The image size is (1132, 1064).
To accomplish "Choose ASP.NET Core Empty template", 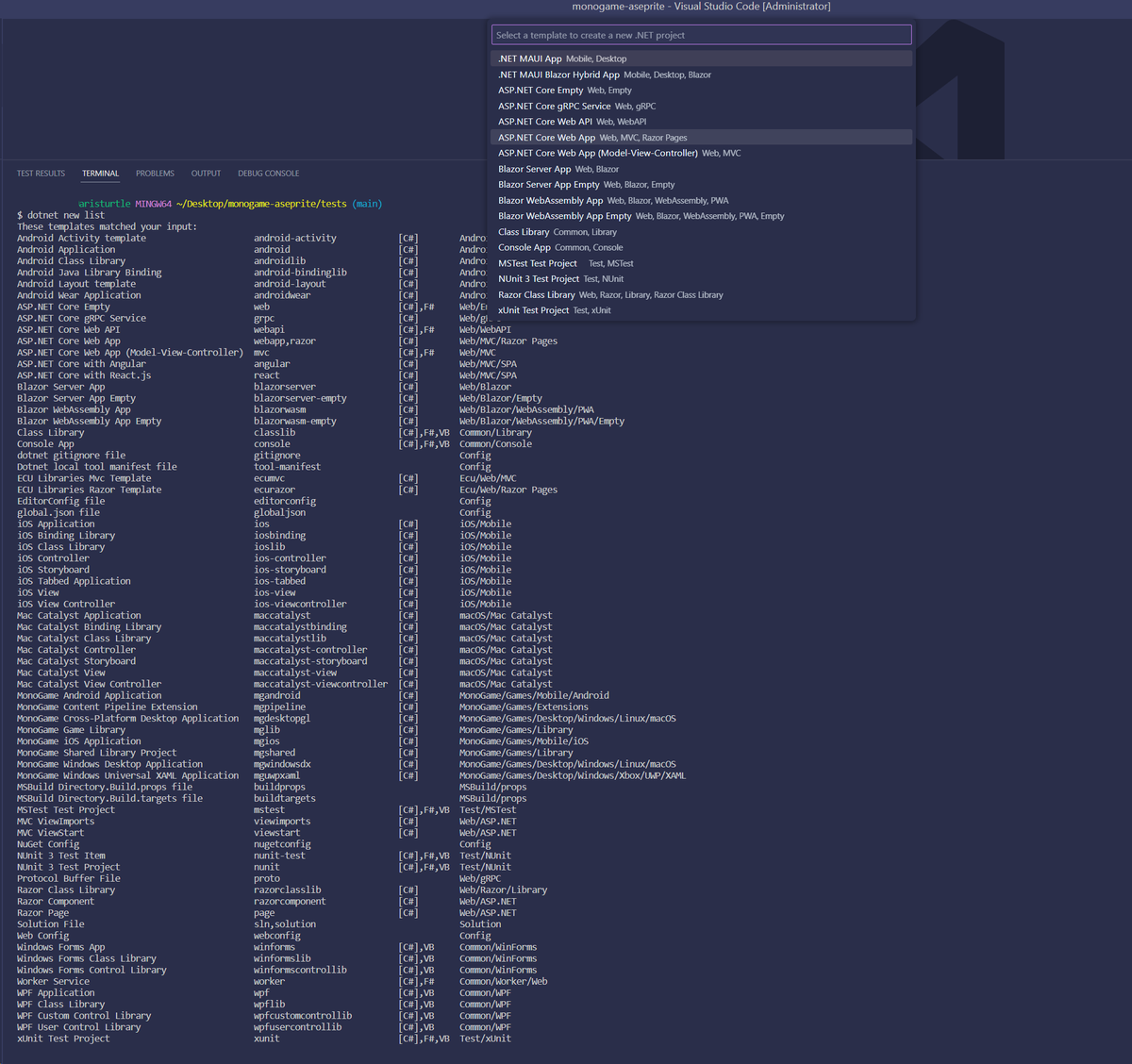I will (x=702, y=91).
